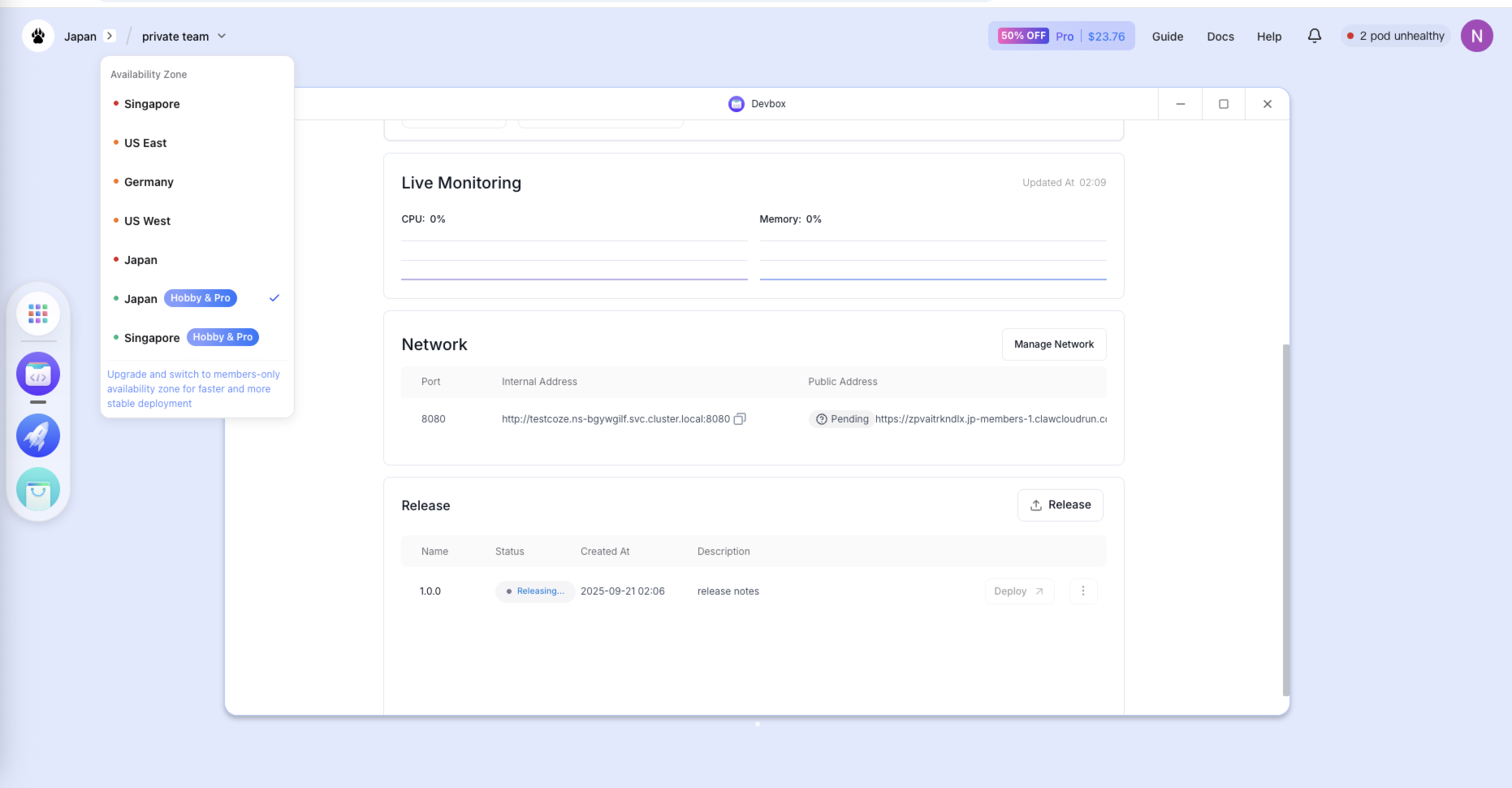
Task: Click the Releasing status badge
Action: coord(535,591)
